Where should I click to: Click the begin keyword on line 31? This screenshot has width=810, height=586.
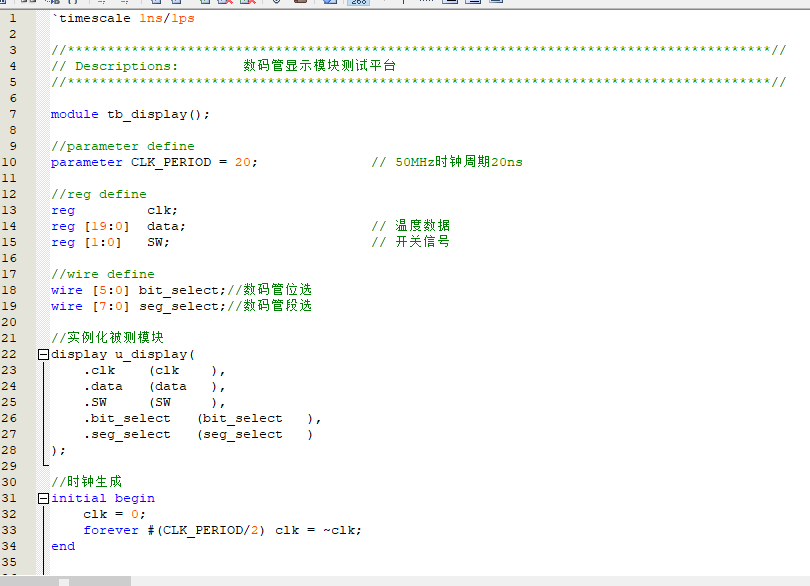coord(134,499)
